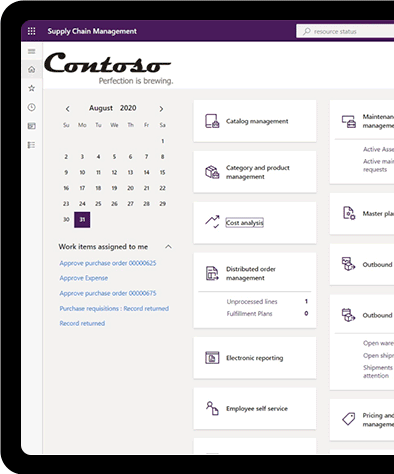Open the Workspaces sidebar icon
Image resolution: width=394 pixels, height=474 pixels.
(31, 126)
